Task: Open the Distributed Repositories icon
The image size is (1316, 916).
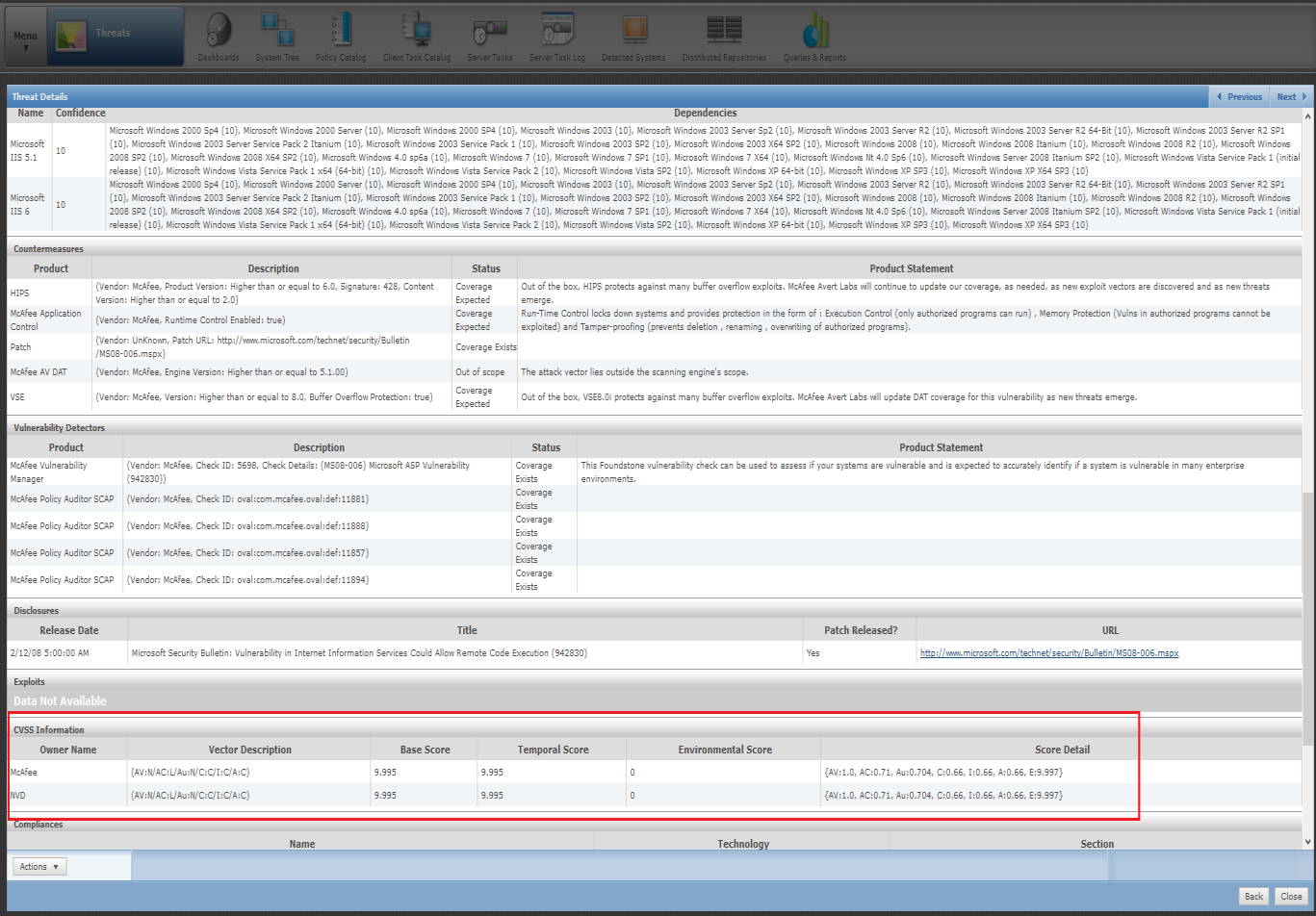Action: [x=724, y=38]
